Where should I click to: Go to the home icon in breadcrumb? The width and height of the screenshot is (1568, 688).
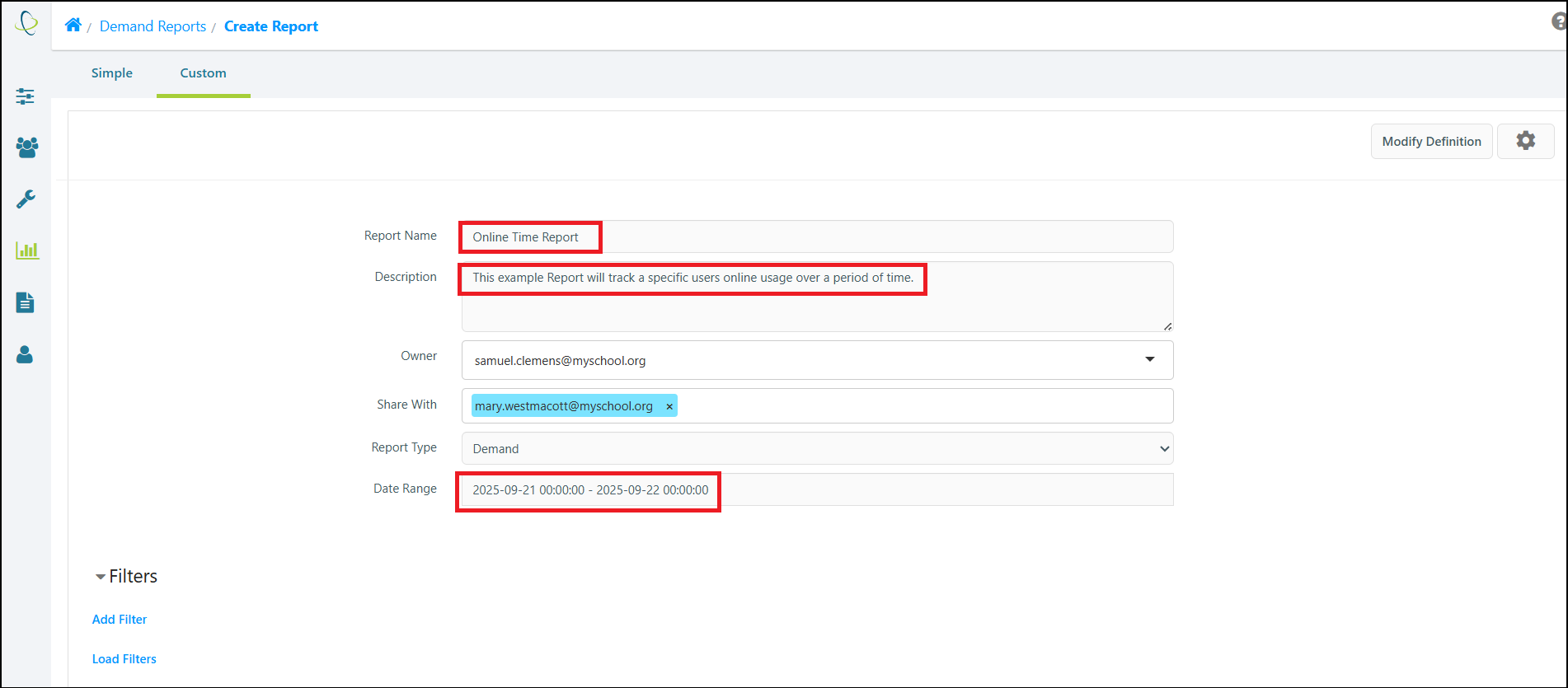(73, 25)
